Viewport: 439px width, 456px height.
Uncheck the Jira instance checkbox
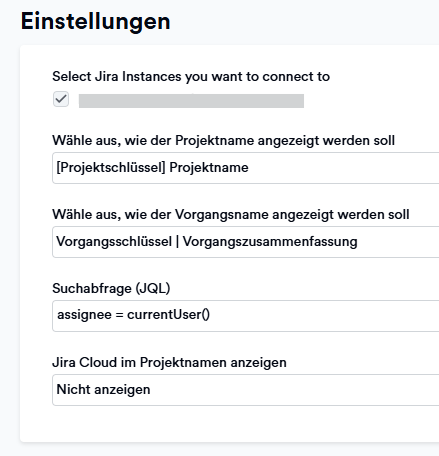61,99
